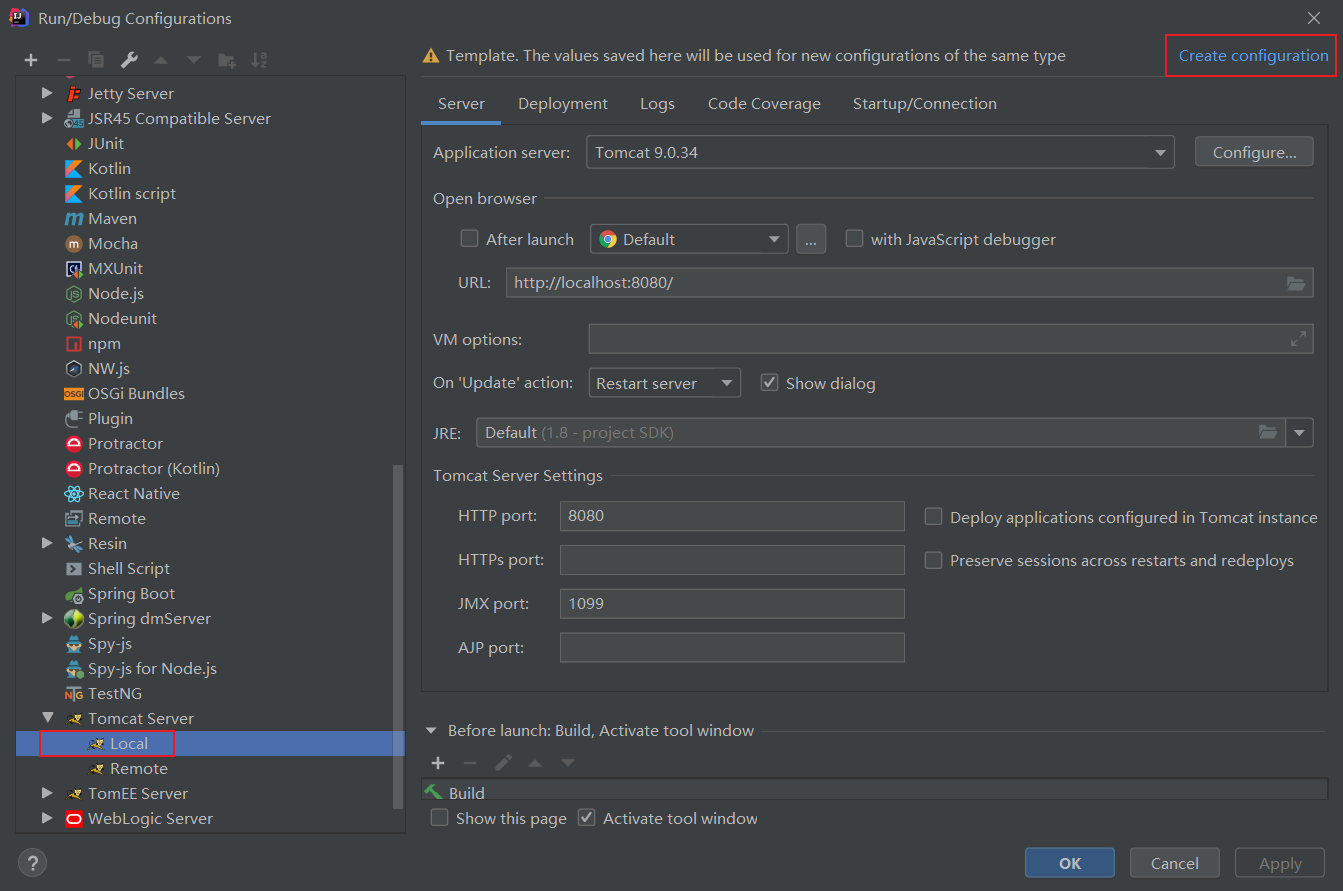The height and width of the screenshot is (891, 1343).
Task: Select Local under Tomcat Server
Action: [x=129, y=743]
